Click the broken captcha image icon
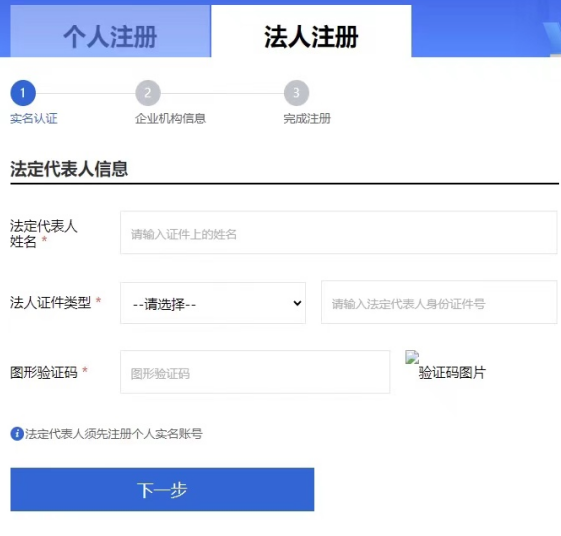The height and width of the screenshot is (536, 561). 412,357
